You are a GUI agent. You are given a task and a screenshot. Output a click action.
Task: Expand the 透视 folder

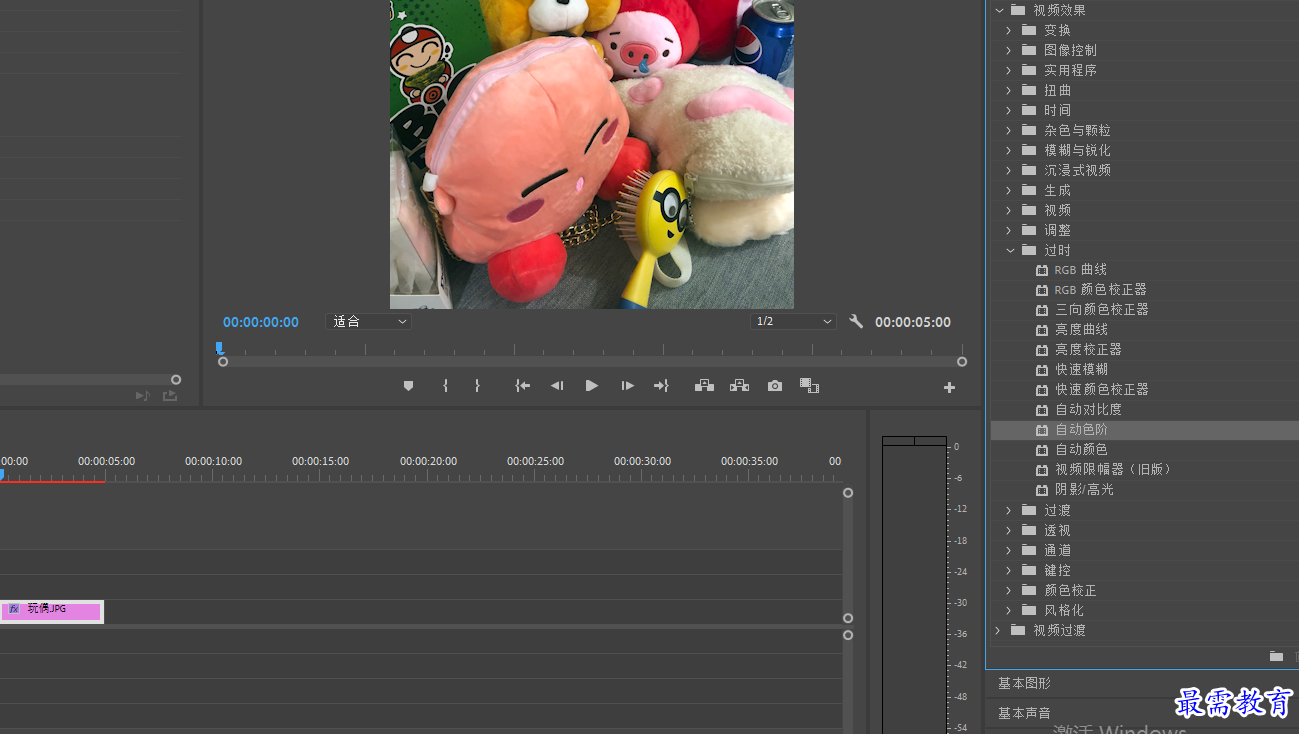pos(1009,530)
